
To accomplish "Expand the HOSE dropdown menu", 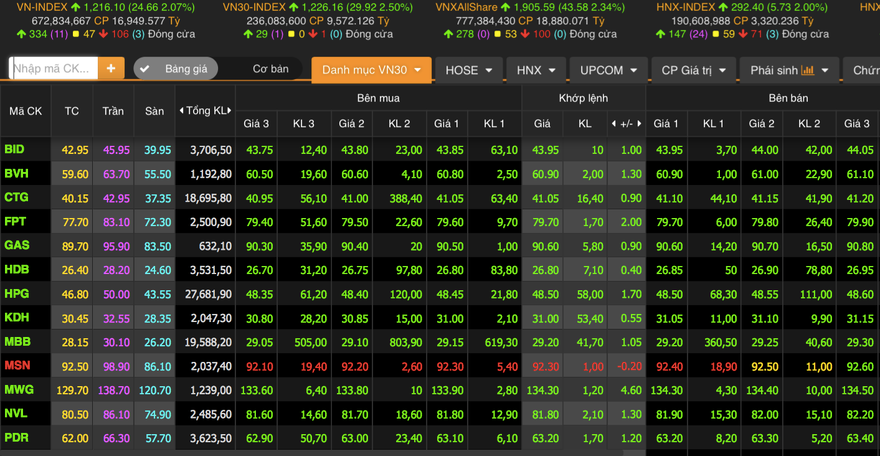I will pyautogui.click(x=469, y=70).
